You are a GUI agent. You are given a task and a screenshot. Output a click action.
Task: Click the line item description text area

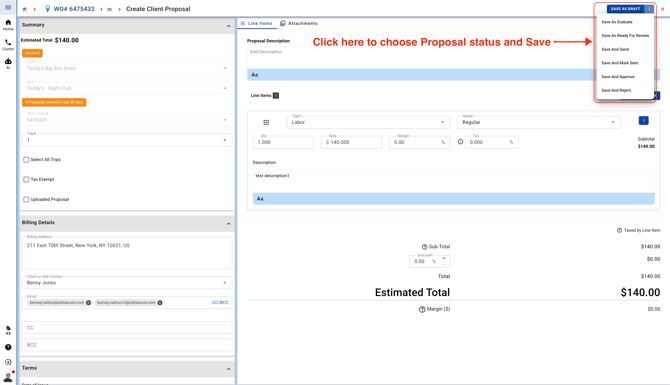coord(453,182)
